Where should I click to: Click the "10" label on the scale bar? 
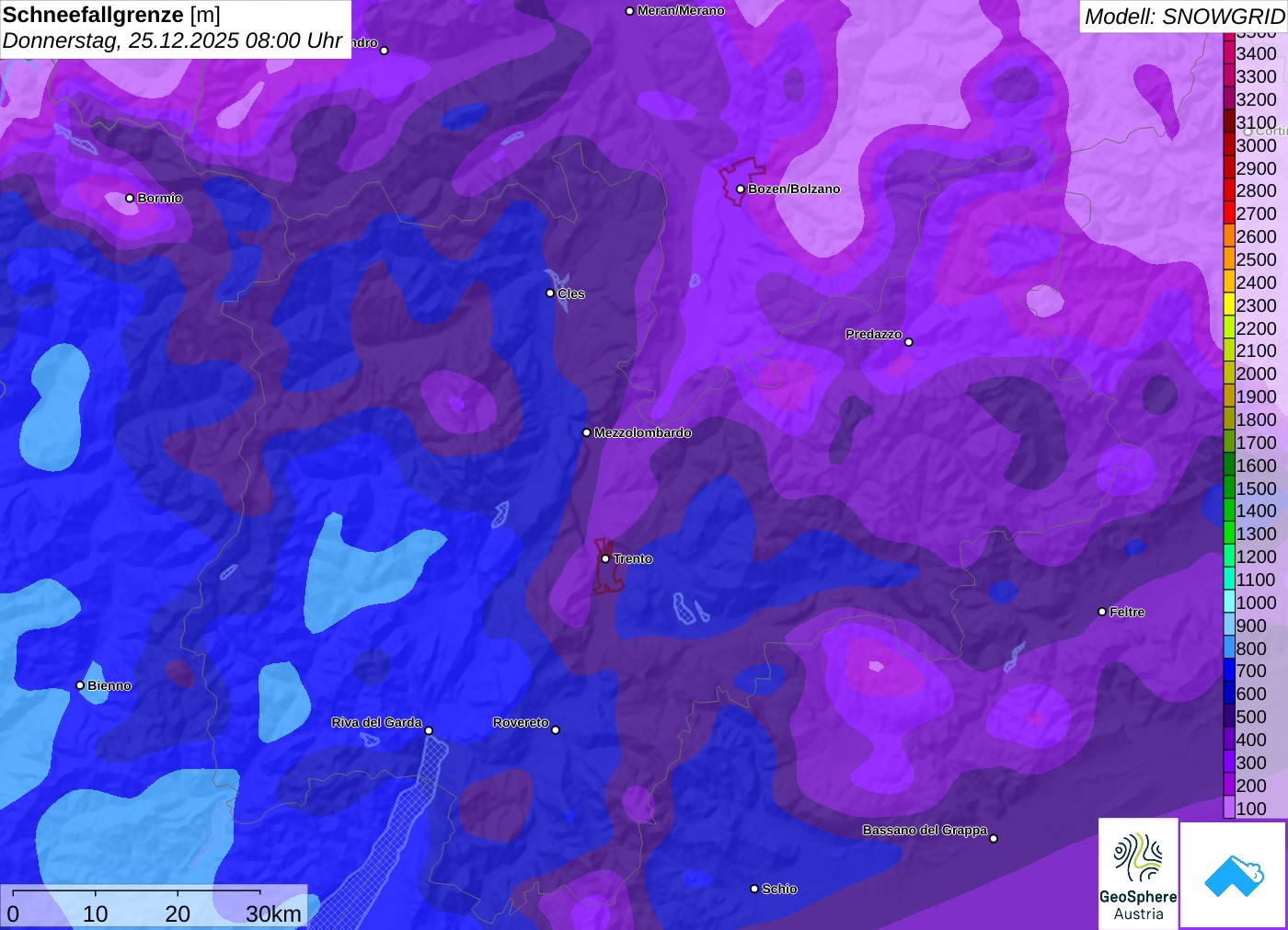(x=96, y=913)
